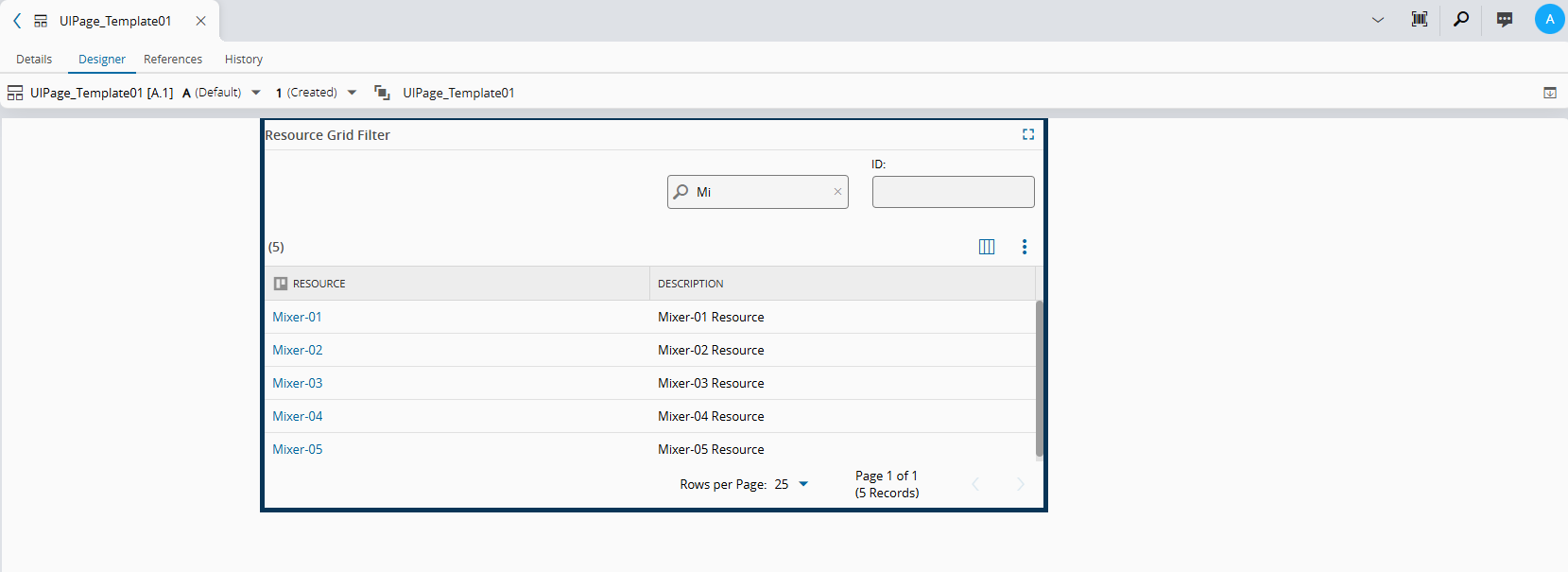Select the Mixer-03 Resource description cell

(x=842, y=383)
